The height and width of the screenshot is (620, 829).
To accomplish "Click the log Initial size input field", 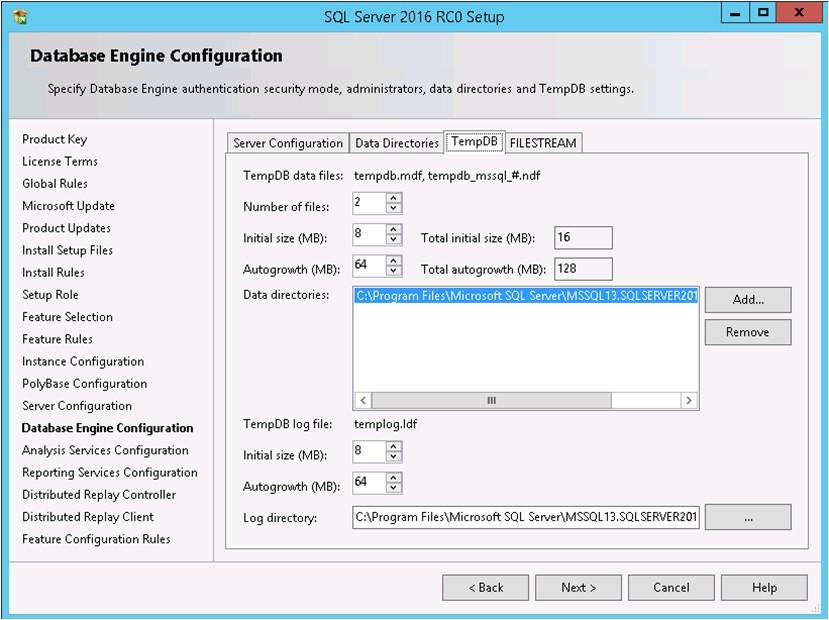I will [x=370, y=451].
